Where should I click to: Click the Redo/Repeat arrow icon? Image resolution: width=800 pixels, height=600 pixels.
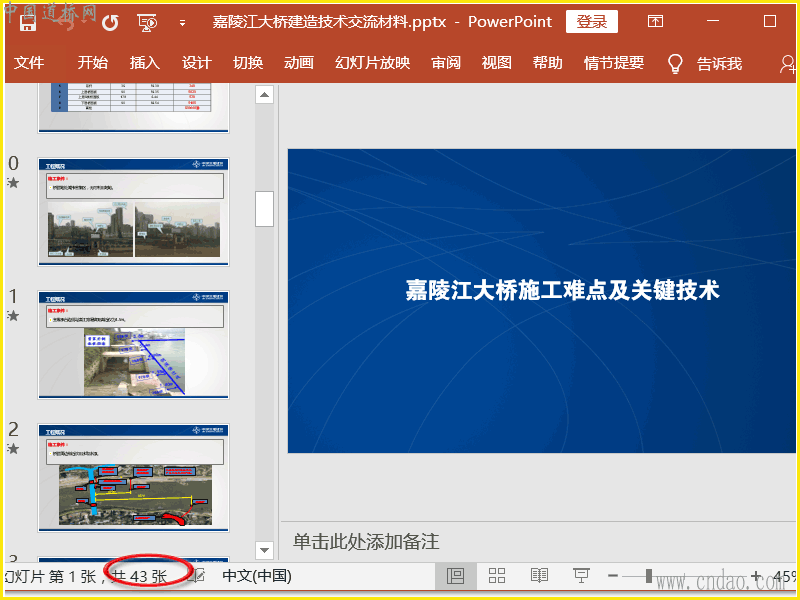point(110,22)
